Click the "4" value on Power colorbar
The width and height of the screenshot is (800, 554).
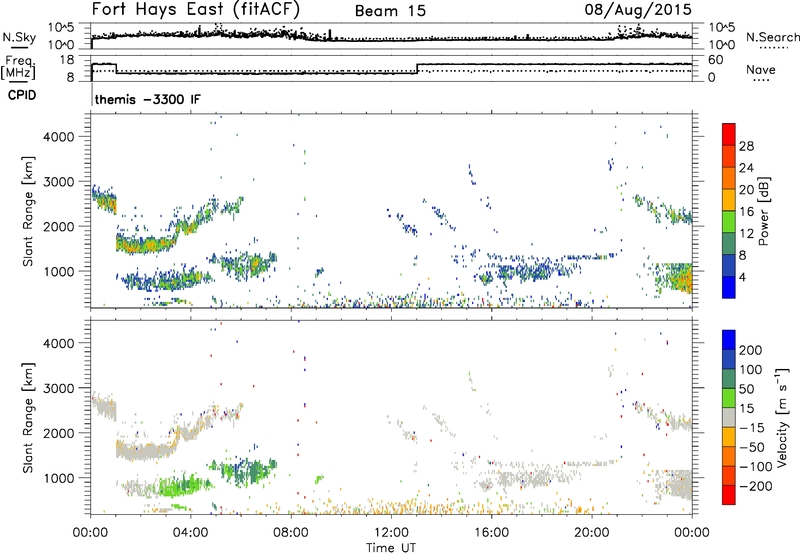tap(742, 278)
